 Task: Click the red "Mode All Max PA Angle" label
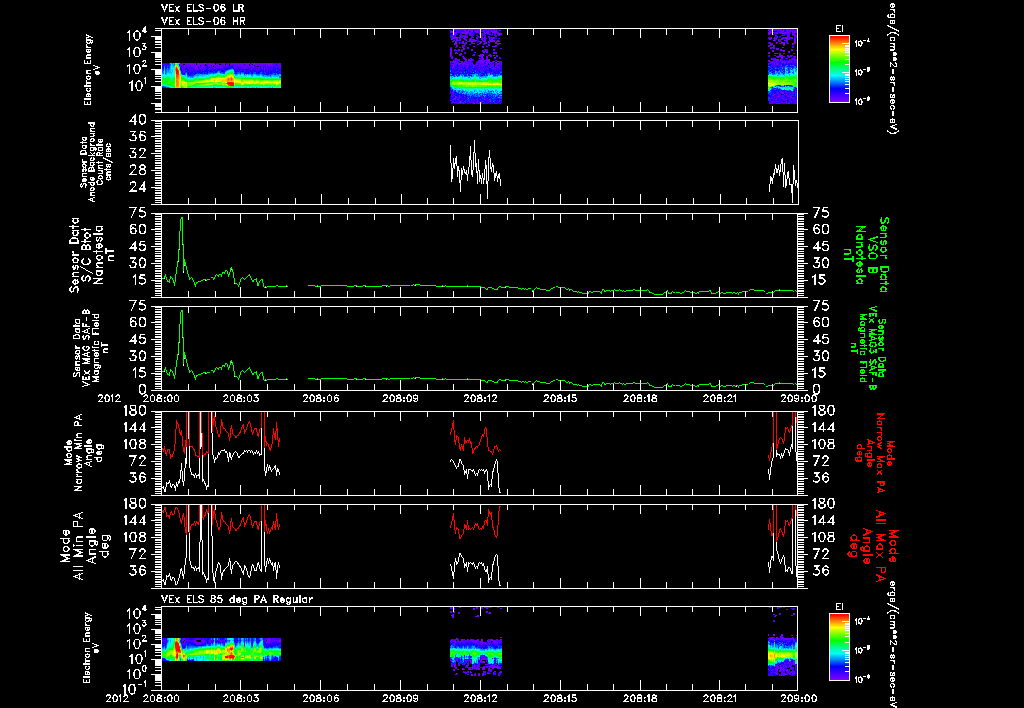coord(872,547)
